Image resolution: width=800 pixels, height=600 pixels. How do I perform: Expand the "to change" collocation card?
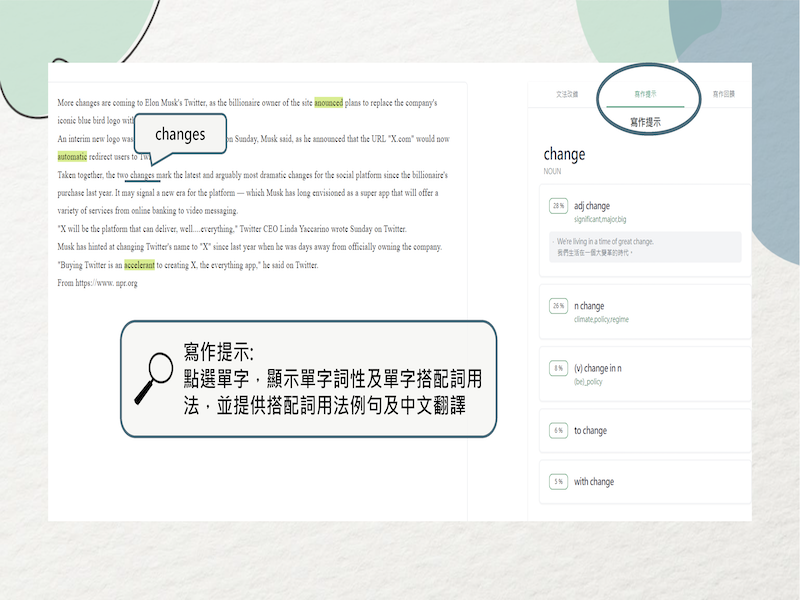pyautogui.click(x=644, y=431)
